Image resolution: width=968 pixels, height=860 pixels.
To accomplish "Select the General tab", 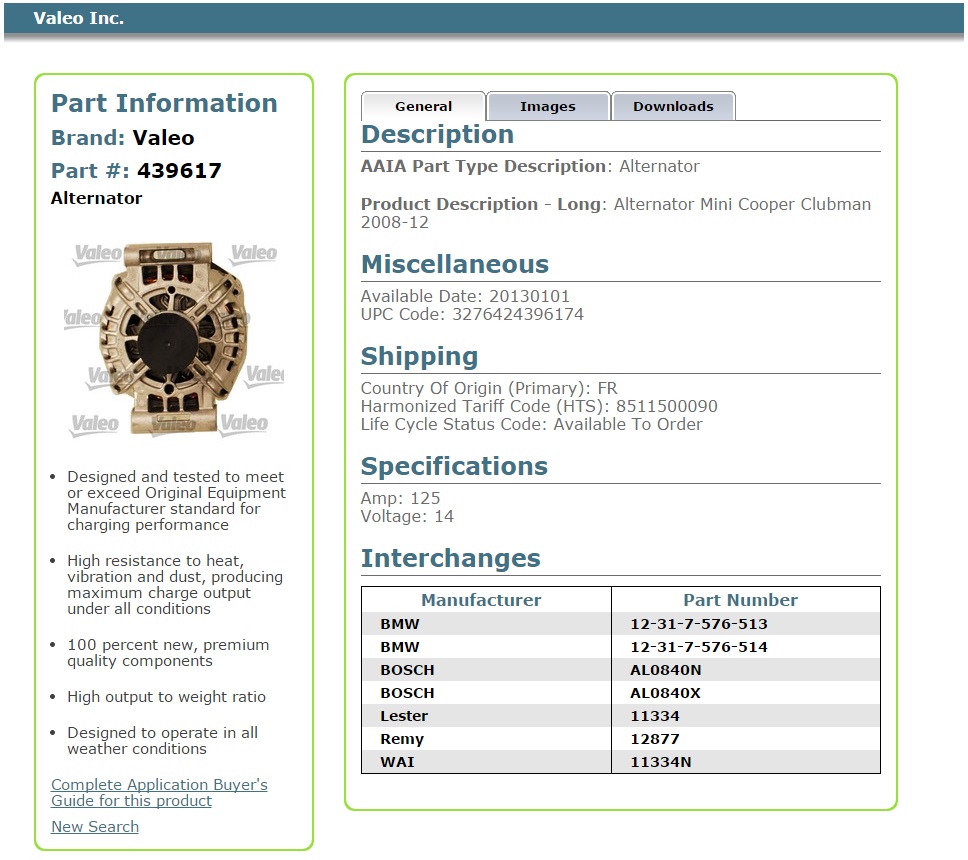I will (x=422, y=106).
